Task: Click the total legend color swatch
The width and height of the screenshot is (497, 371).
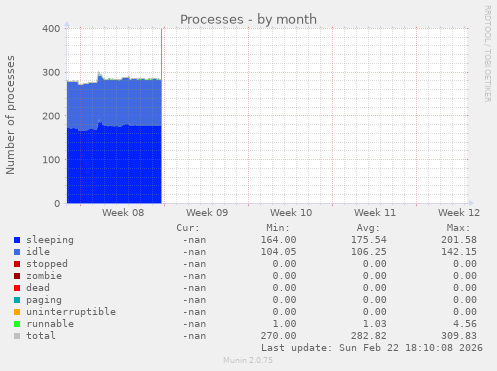Action: click(x=17, y=336)
